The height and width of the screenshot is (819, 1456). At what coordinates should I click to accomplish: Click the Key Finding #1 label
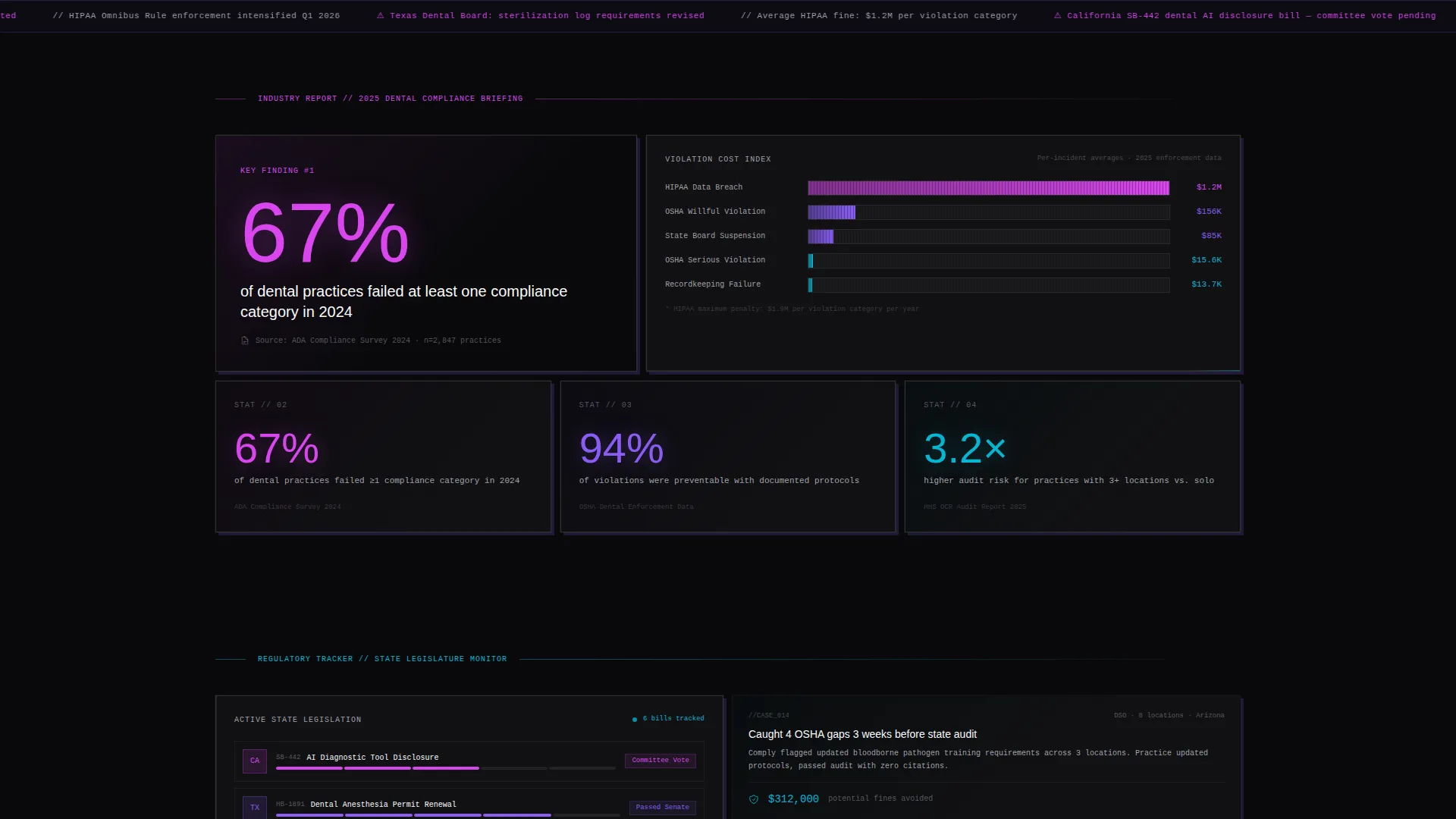click(x=277, y=171)
